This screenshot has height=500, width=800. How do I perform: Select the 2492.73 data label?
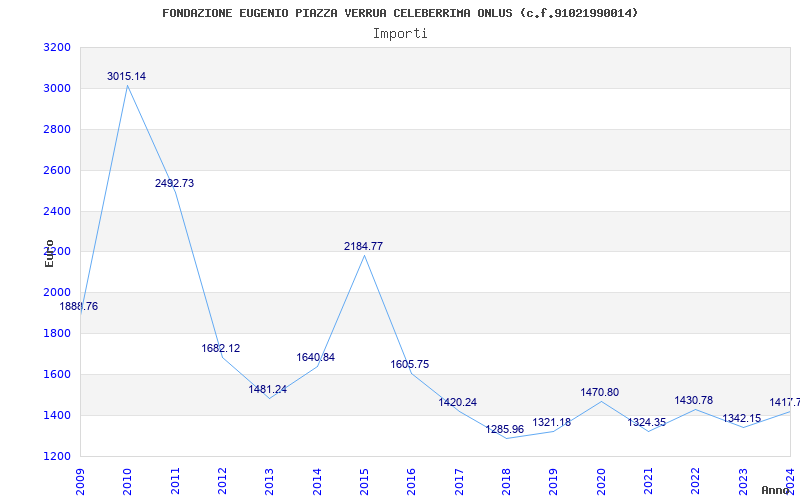tap(174, 184)
